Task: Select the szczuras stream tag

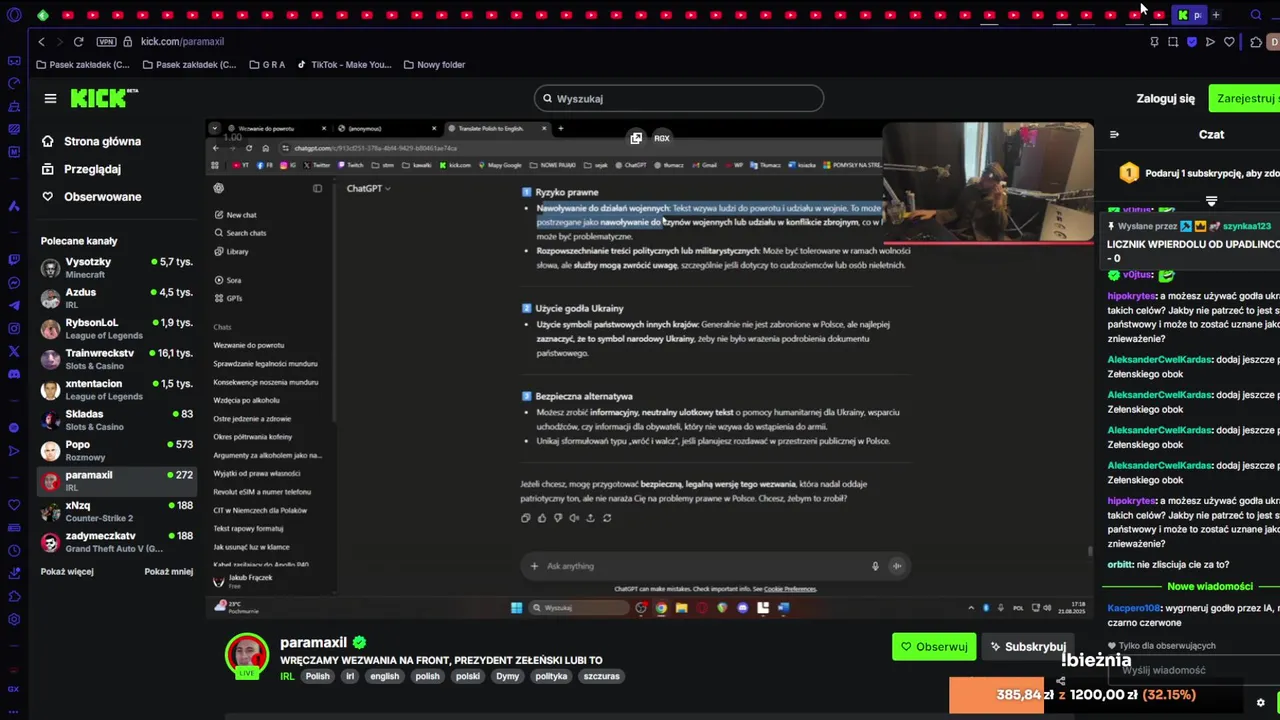Action: [x=602, y=676]
